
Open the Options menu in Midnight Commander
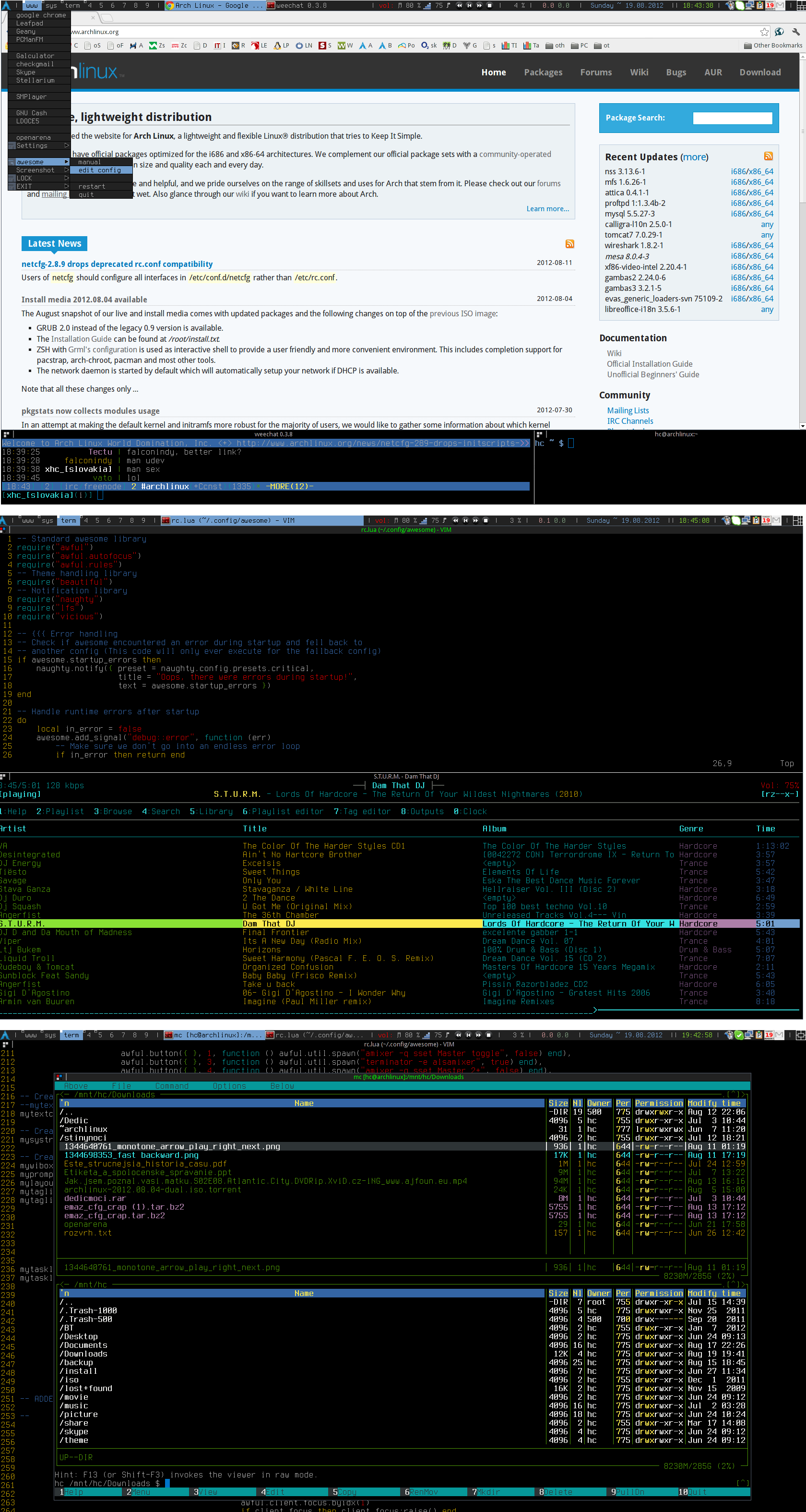[x=229, y=1086]
